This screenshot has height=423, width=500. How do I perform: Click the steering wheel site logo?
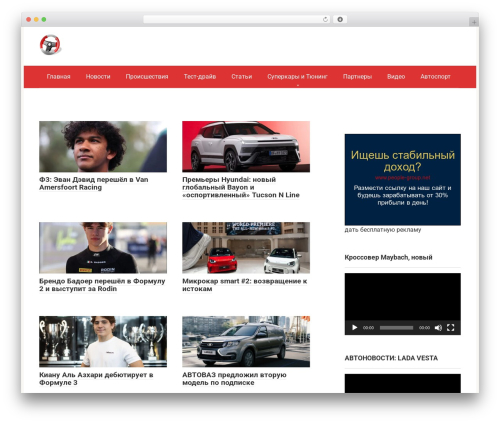(x=50, y=45)
